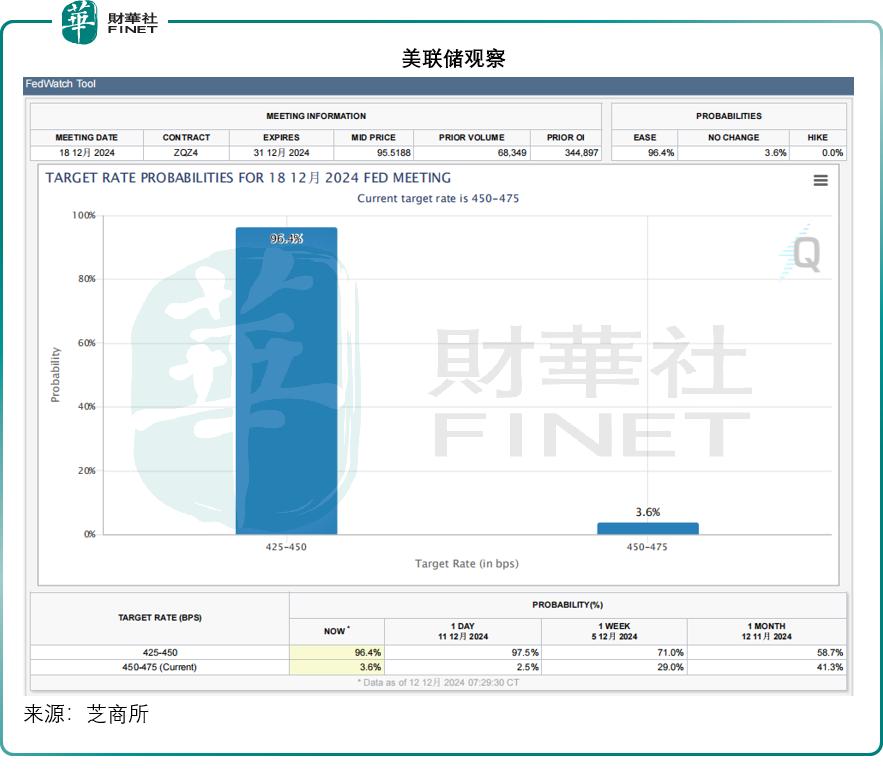Click the highlighted 96.4% NOW cell
883x776 pixels.
[336, 652]
